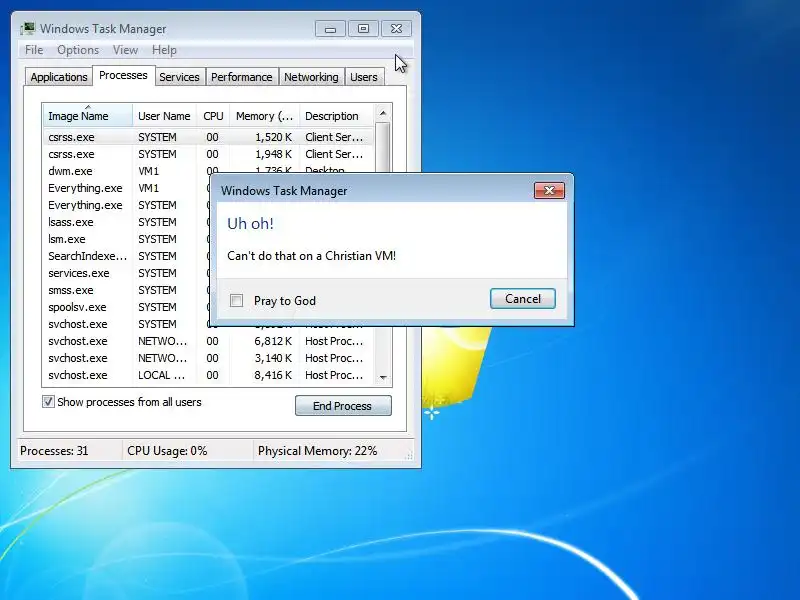This screenshot has width=800, height=600.
Task: Sort by Image Name column header
Action: 88,116
